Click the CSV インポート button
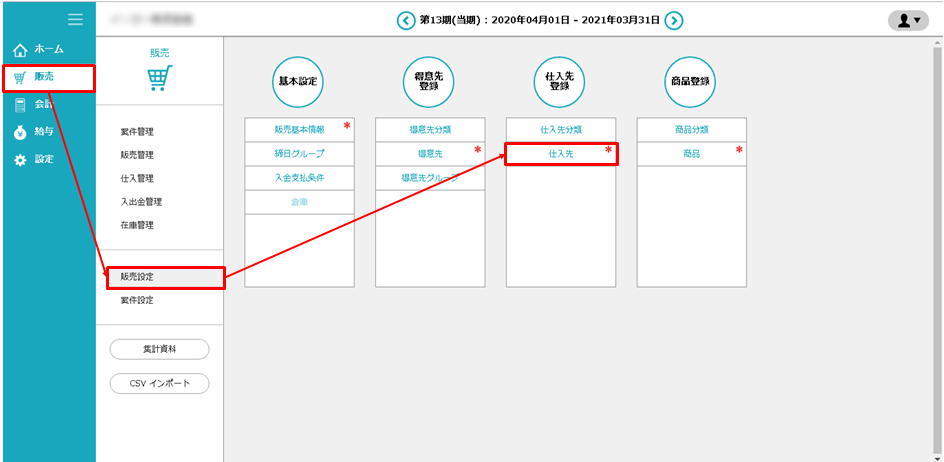This screenshot has height=462, width=944. click(x=159, y=383)
